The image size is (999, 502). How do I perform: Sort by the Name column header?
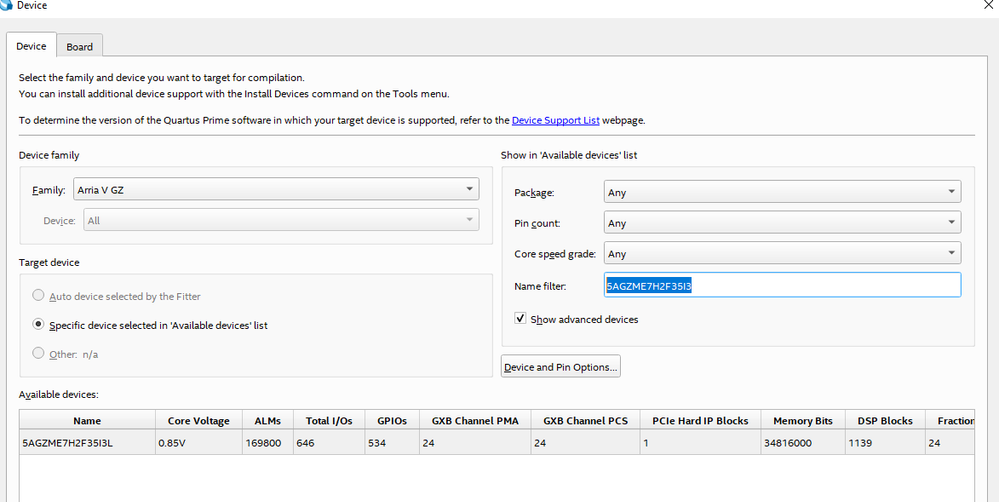coord(87,421)
